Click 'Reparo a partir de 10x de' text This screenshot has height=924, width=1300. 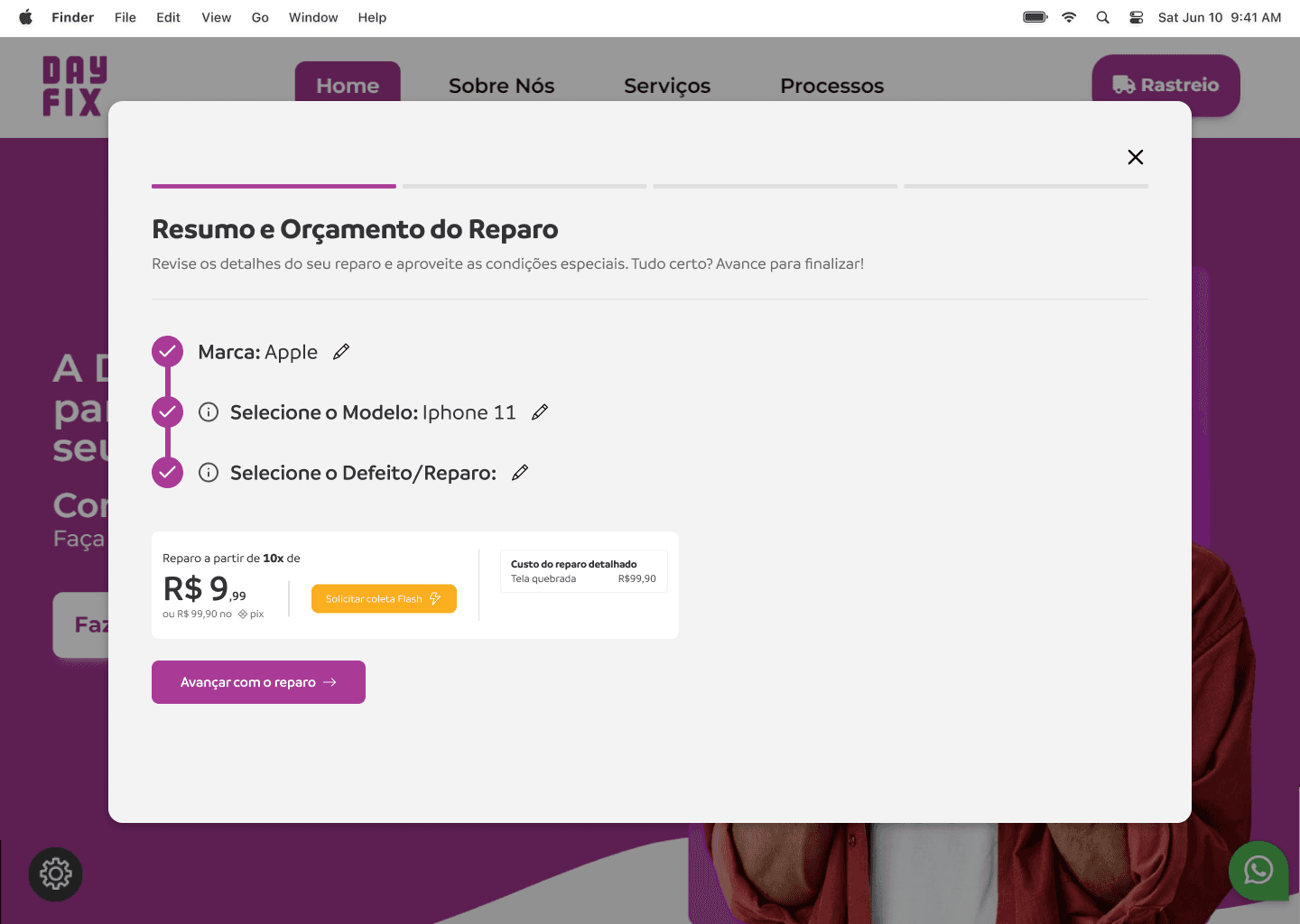[x=231, y=559]
